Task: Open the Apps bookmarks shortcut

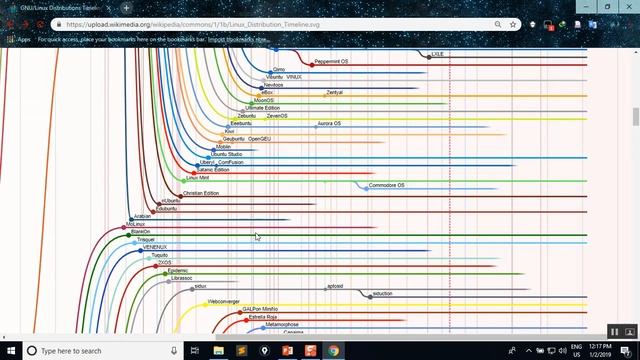Action: (x=19, y=40)
